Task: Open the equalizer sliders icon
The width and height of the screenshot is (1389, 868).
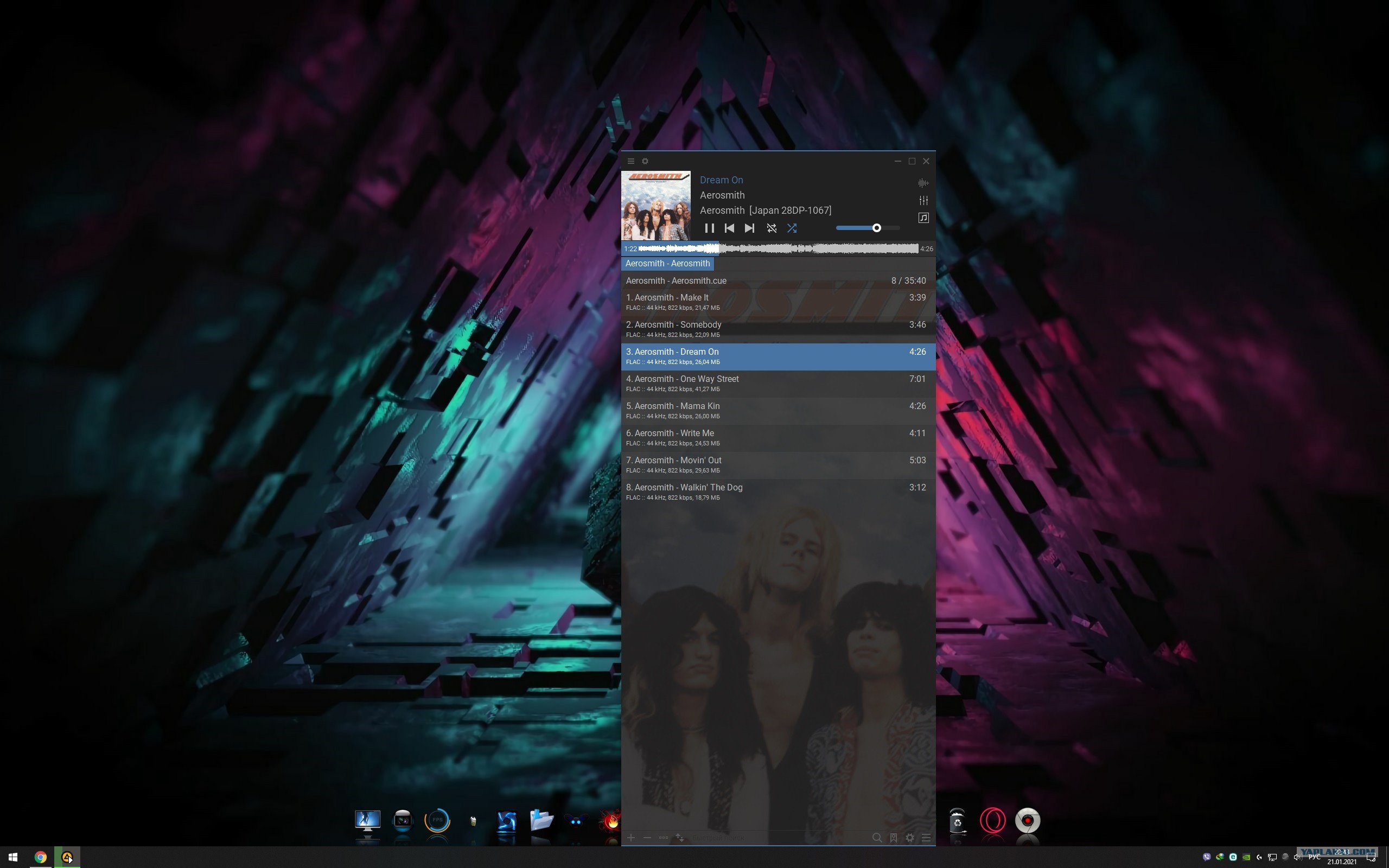Action: coord(923,200)
